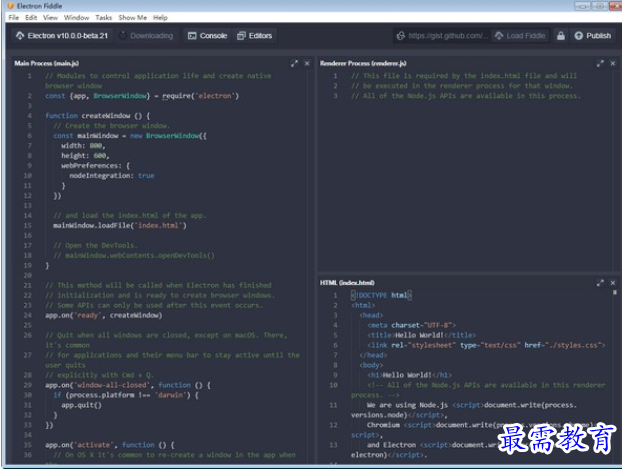
Task: Click the const {app, BrowserWindow} require line
Action: [142, 96]
